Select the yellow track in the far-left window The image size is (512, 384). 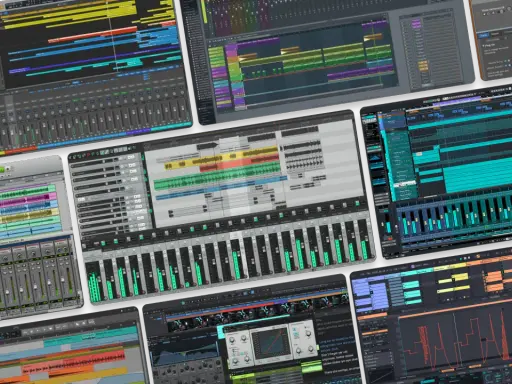(30, 216)
